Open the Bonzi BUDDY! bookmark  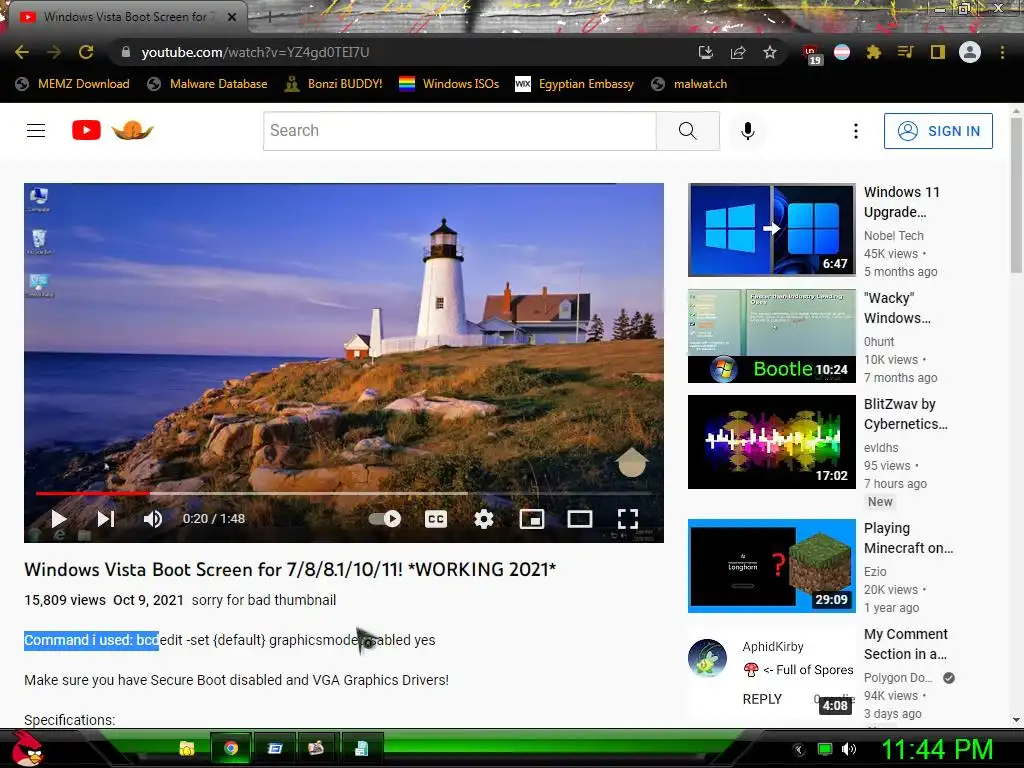[x=334, y=84]
